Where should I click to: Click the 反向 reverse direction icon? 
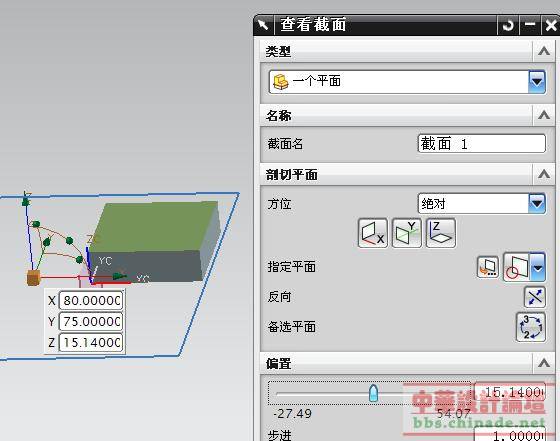tap(535, 297)
